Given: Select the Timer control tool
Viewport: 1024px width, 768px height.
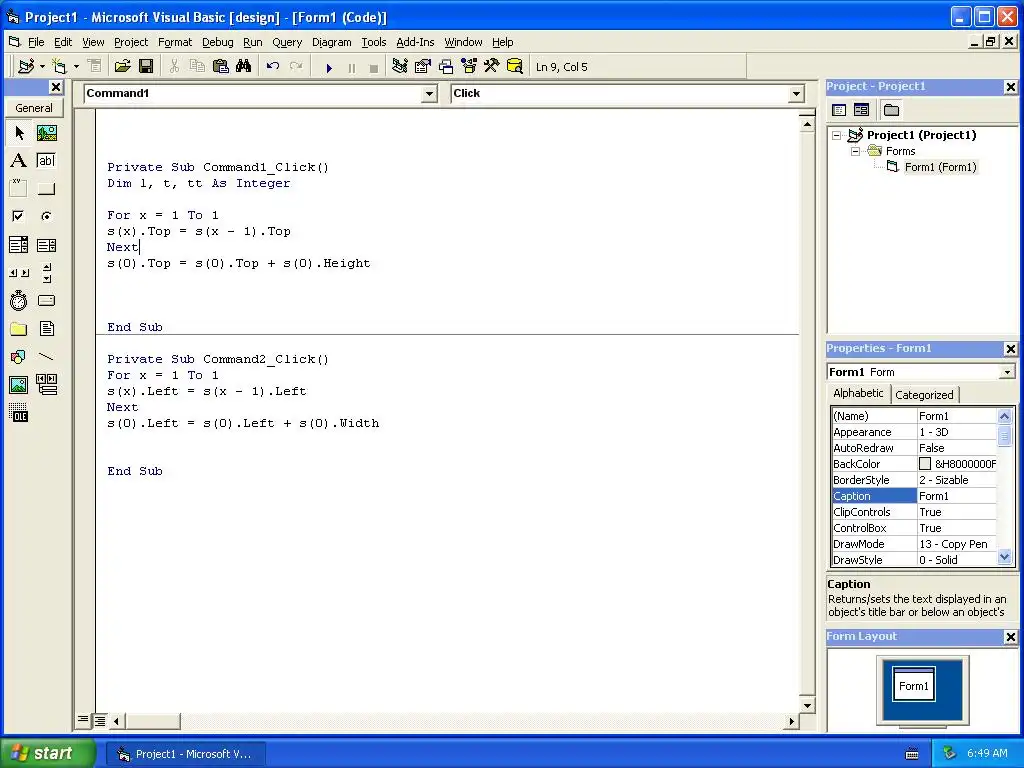Looking at the screenshot, I should (19, 300).
